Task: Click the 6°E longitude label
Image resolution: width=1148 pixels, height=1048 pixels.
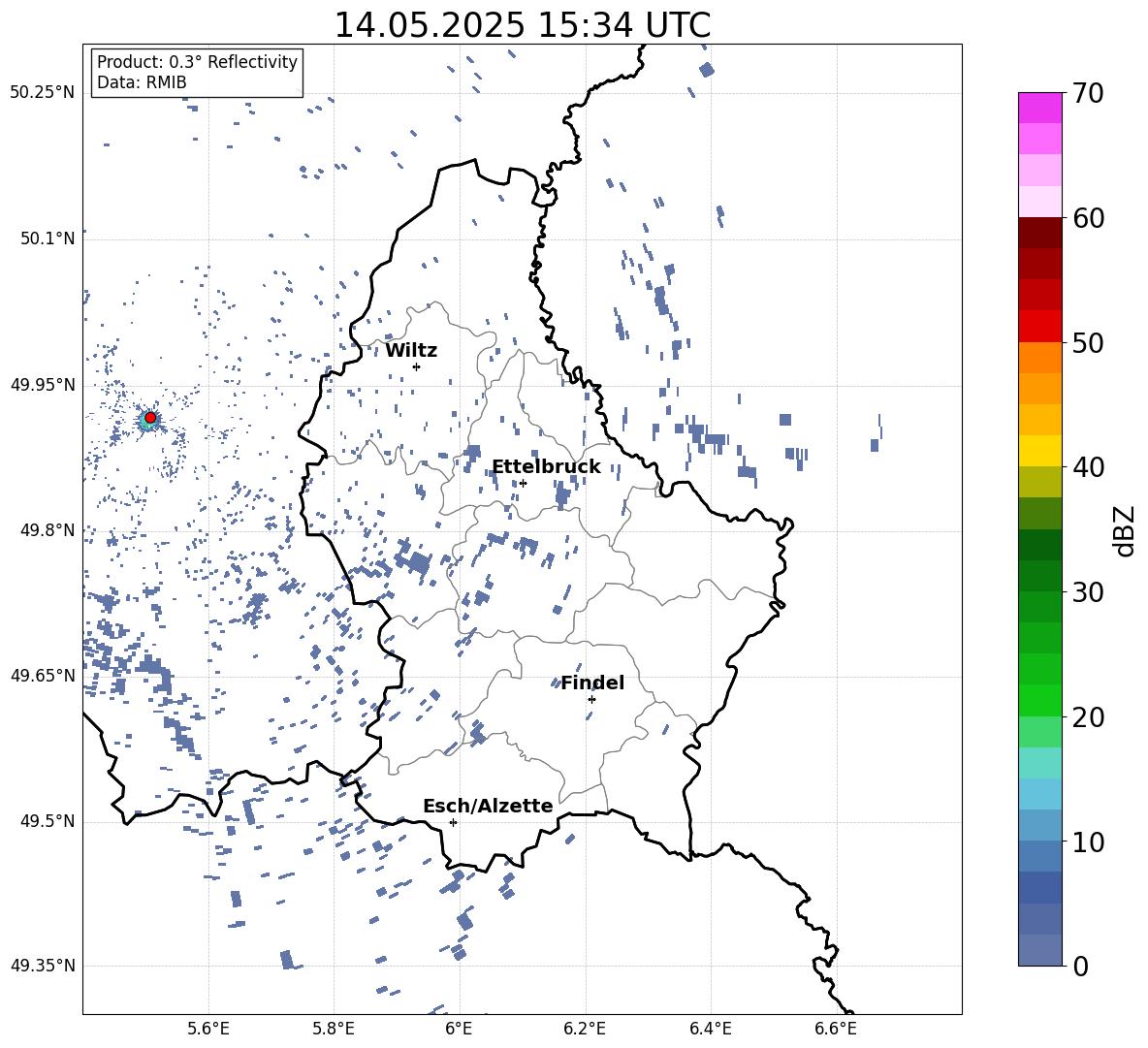Action: pyautogui.click(x=459, y=1029)
